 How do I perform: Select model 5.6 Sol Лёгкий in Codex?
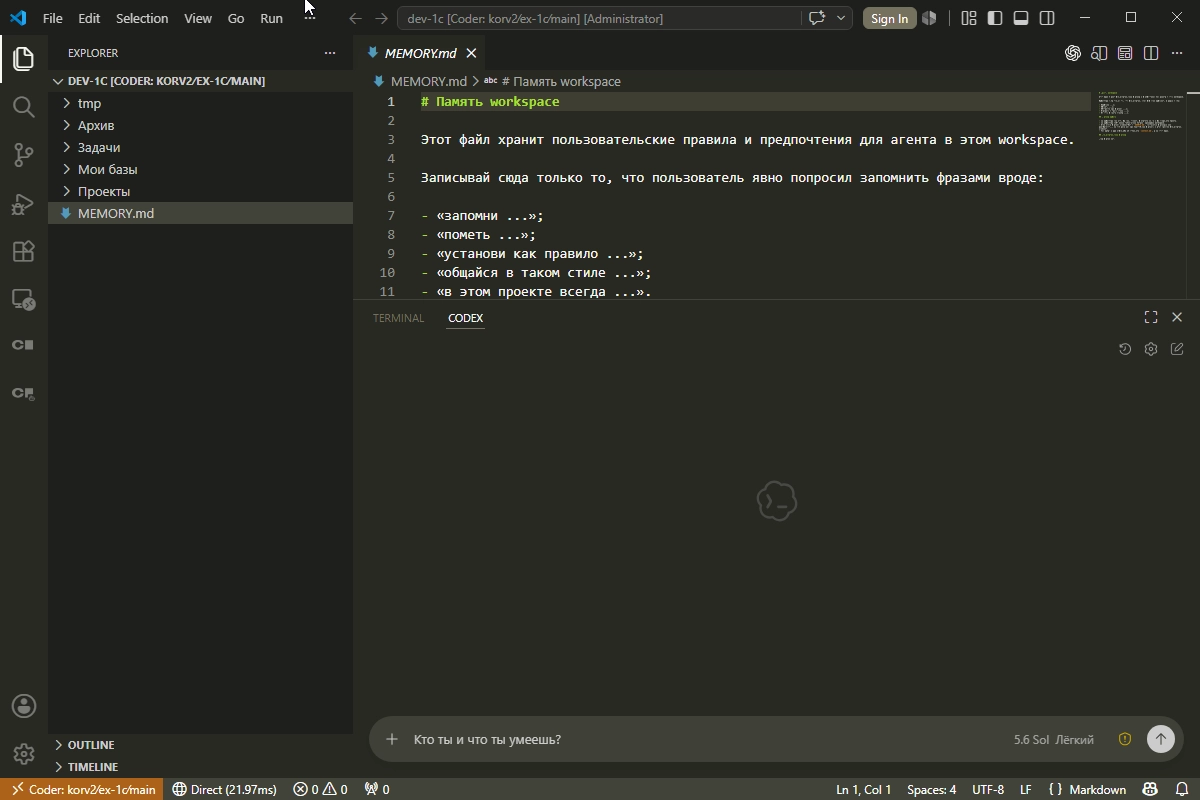(1053, 739)
